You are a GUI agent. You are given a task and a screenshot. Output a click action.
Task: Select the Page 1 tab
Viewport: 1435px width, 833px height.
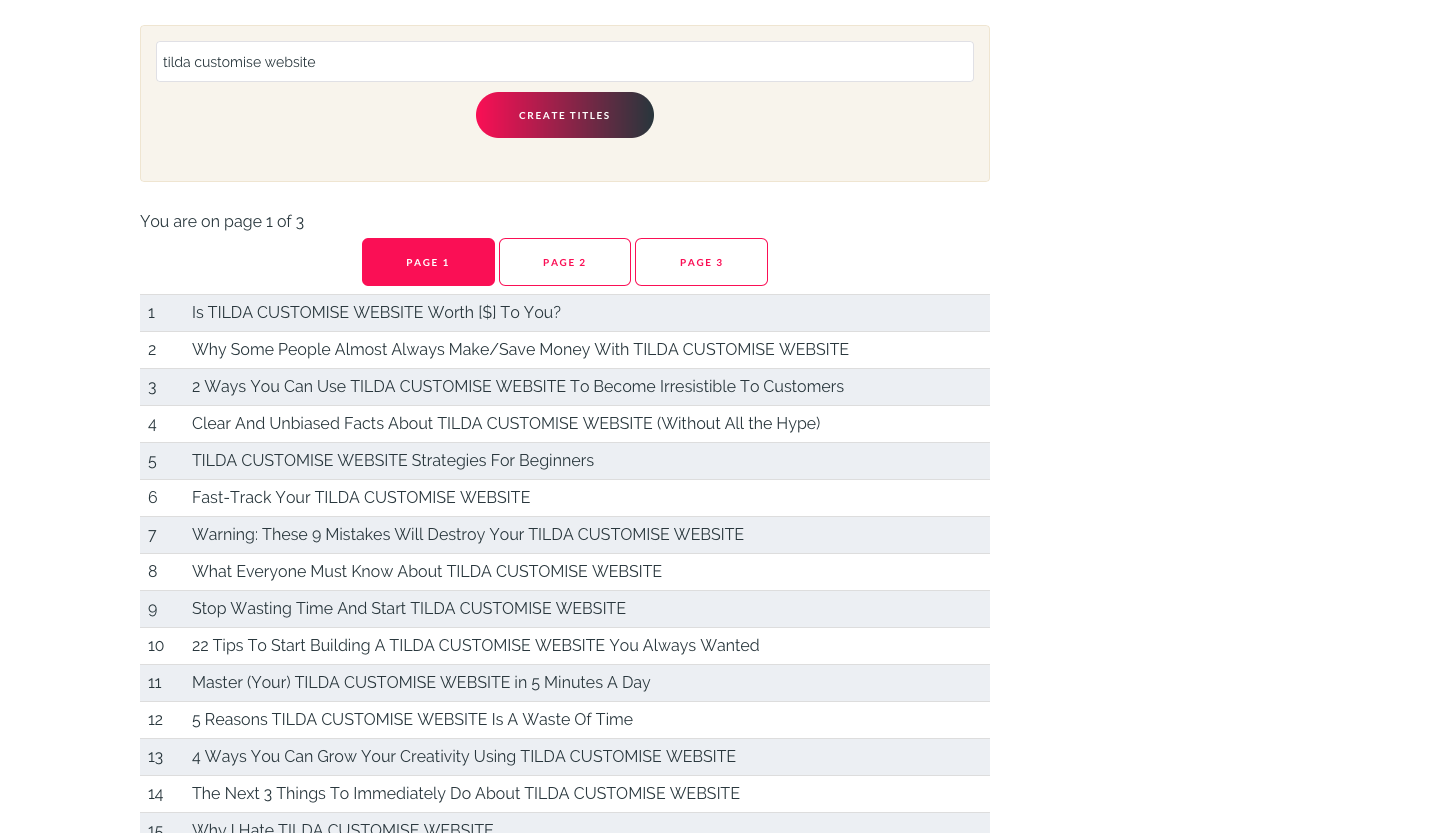pyautogui.click(x=428, y=262)
